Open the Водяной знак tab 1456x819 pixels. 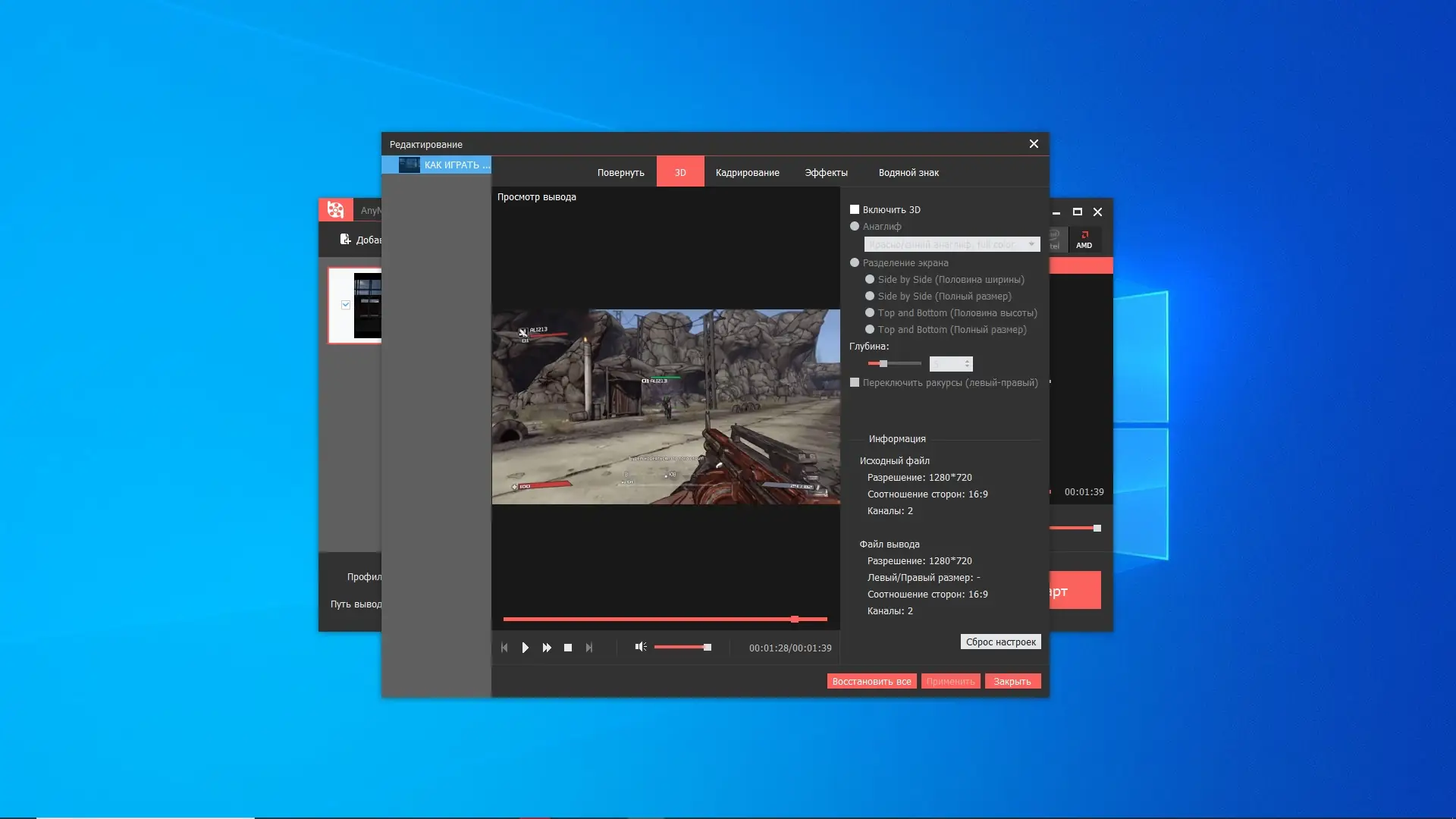(x=908, y=173)
